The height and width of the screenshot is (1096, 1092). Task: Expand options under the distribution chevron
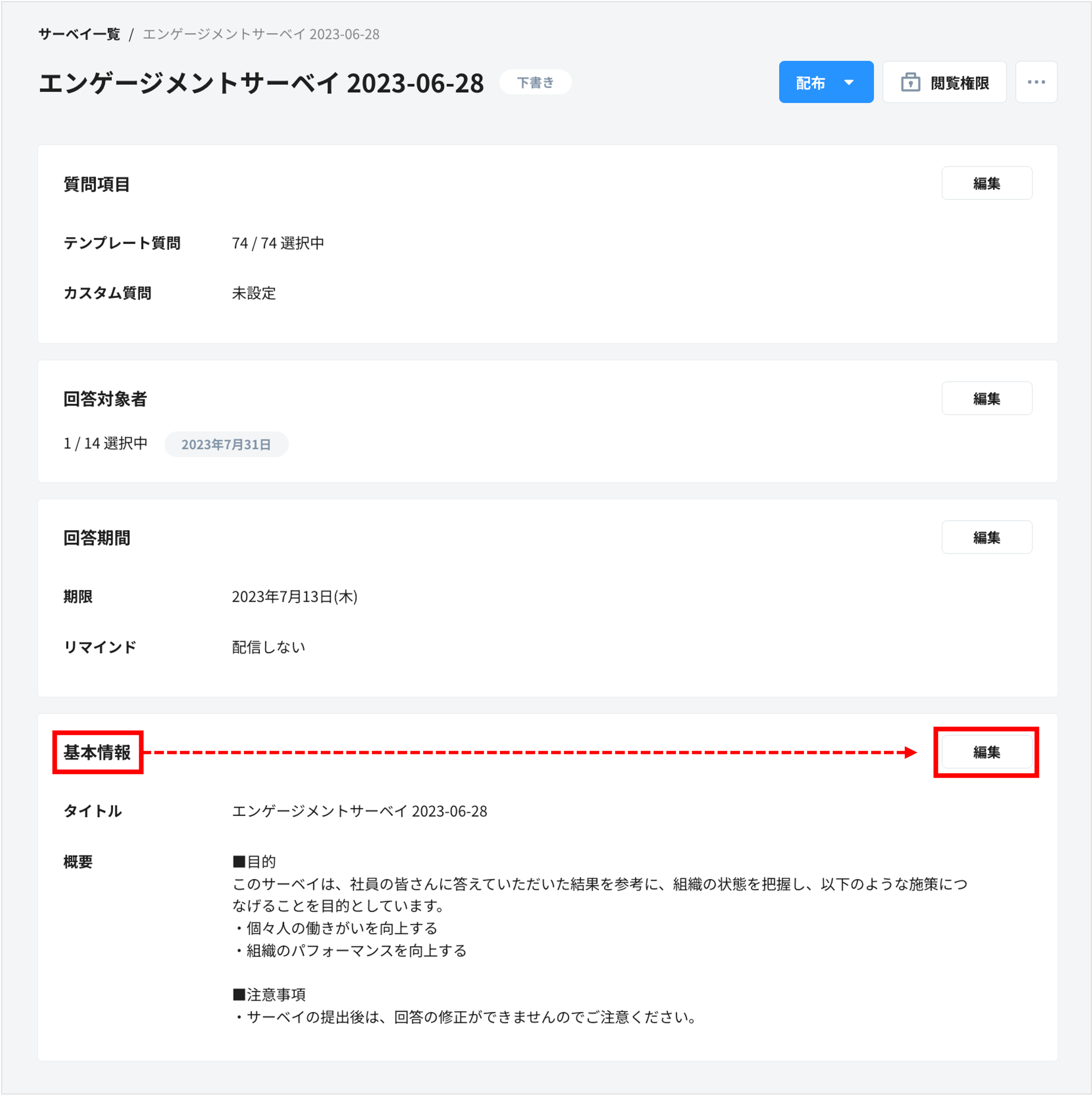point(849,82)
